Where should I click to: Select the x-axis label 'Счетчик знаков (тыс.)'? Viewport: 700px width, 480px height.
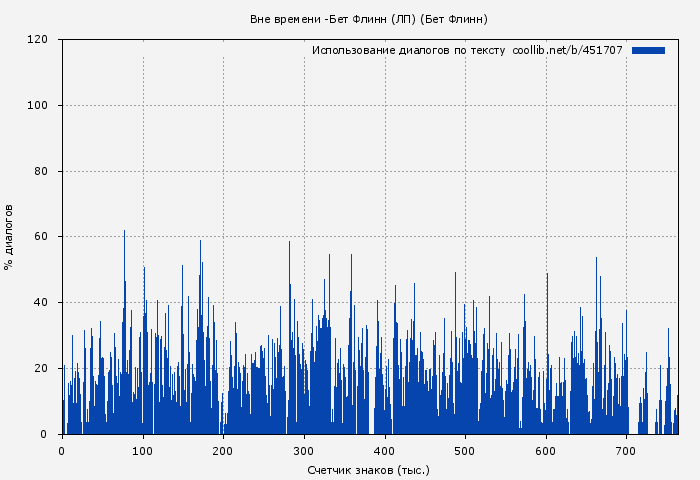point(369,469)
